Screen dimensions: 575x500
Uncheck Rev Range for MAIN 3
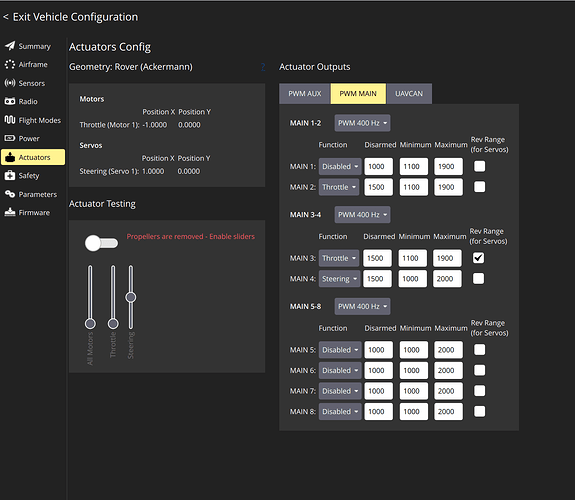478,258
